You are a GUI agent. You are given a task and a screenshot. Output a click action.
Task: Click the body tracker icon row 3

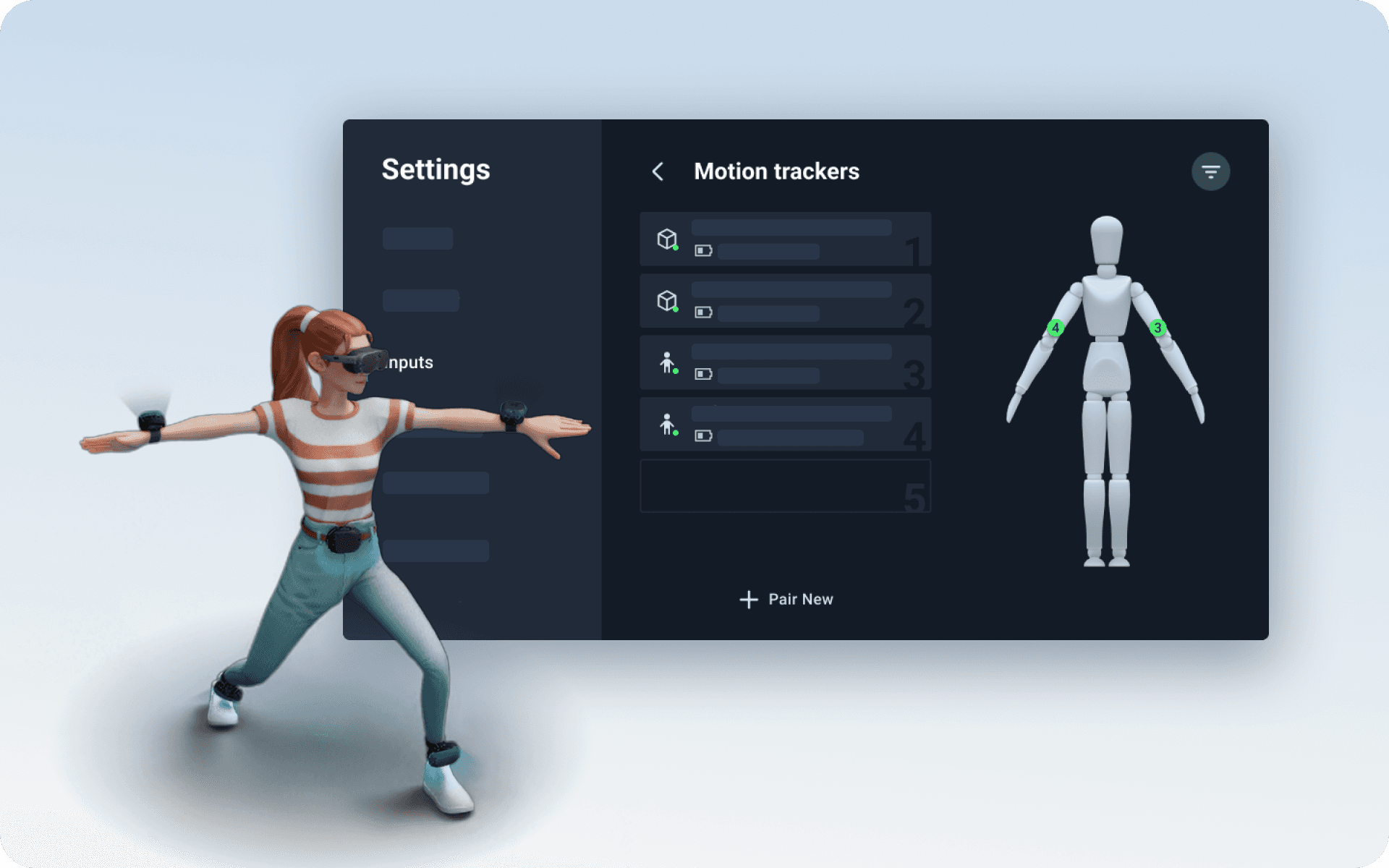668,361
